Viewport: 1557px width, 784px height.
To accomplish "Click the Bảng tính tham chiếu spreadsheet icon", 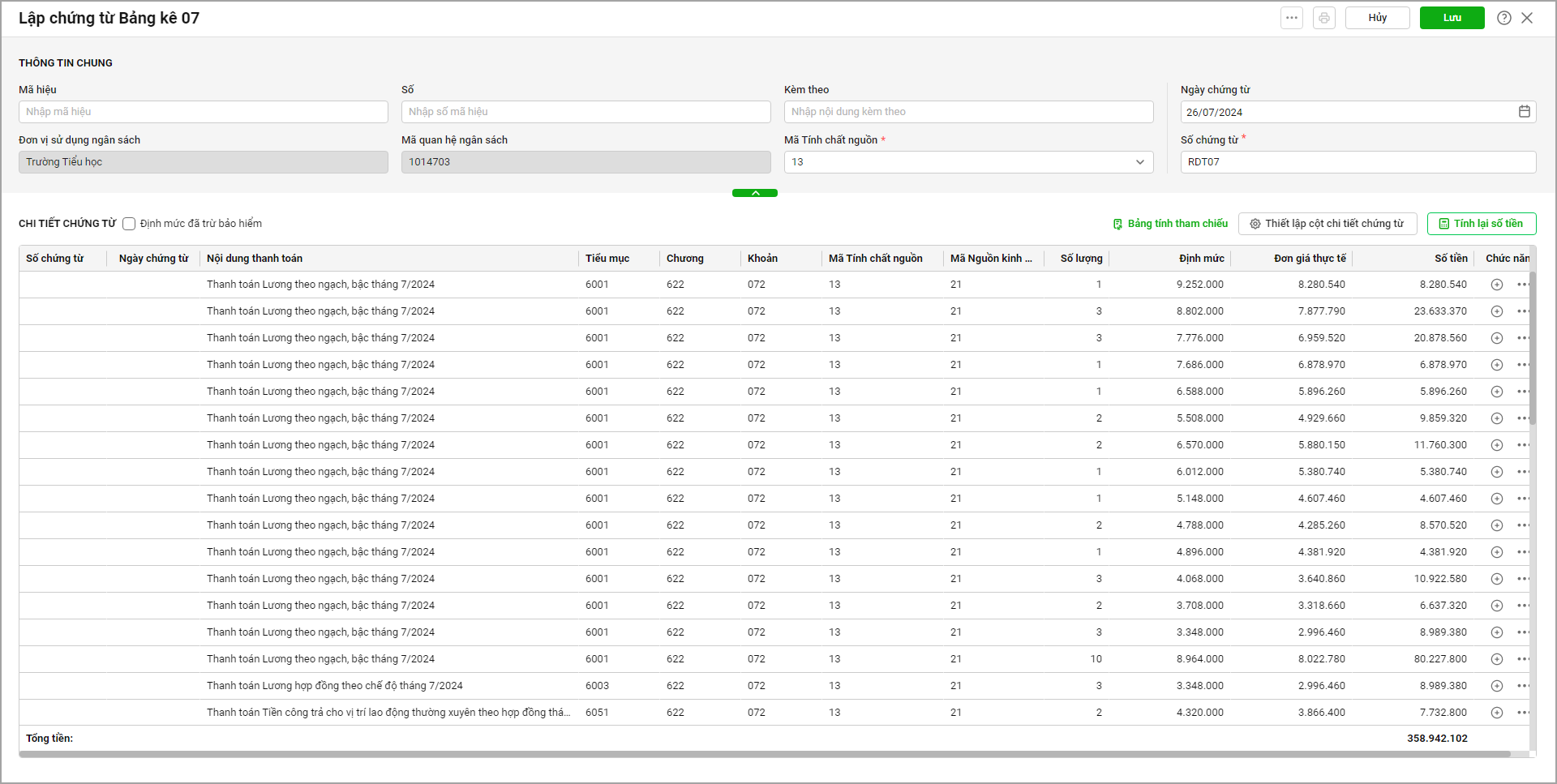I will [x=1118, y=224].
